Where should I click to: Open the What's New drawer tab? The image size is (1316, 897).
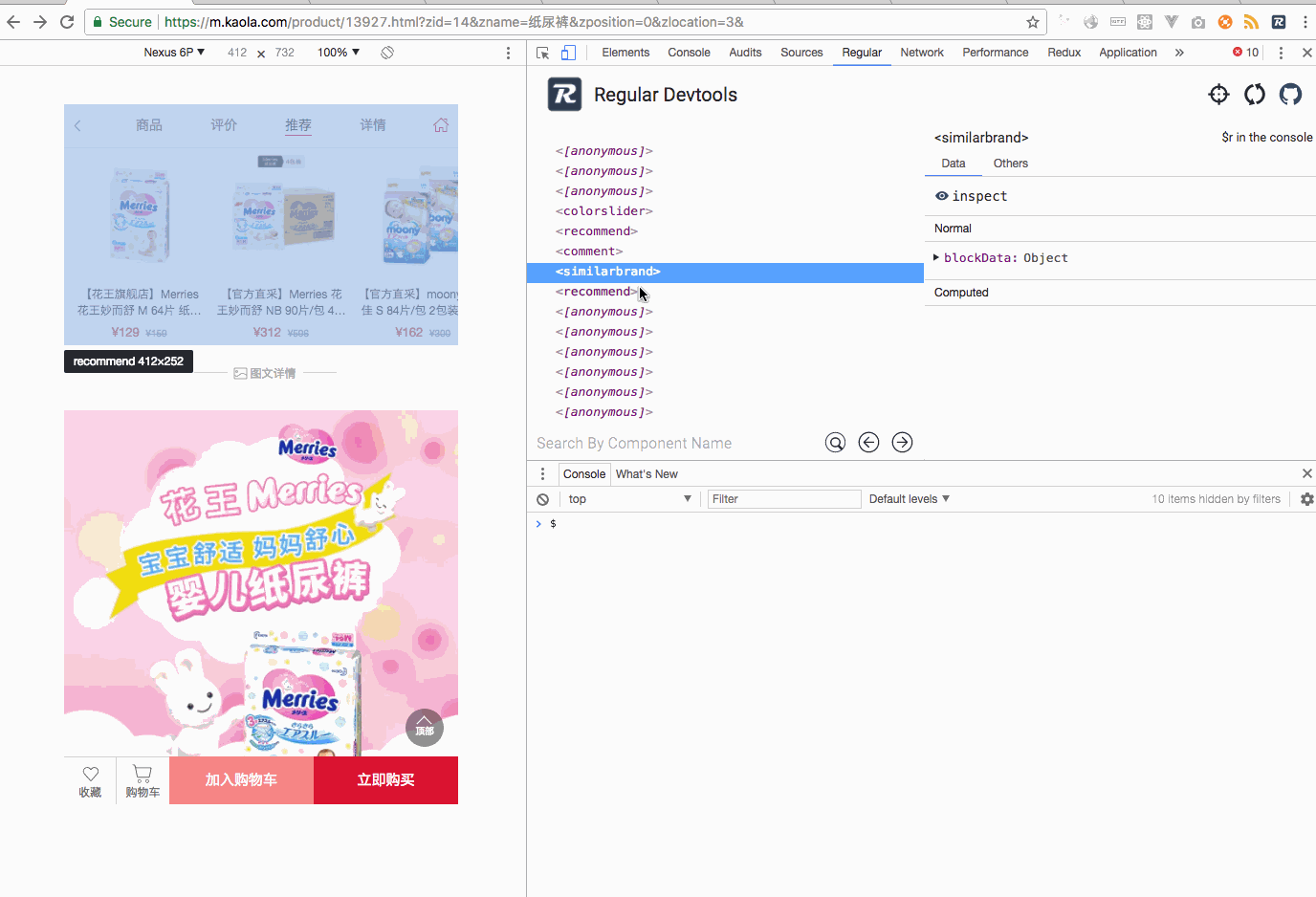pyautogui.click(x=647, y=474)
